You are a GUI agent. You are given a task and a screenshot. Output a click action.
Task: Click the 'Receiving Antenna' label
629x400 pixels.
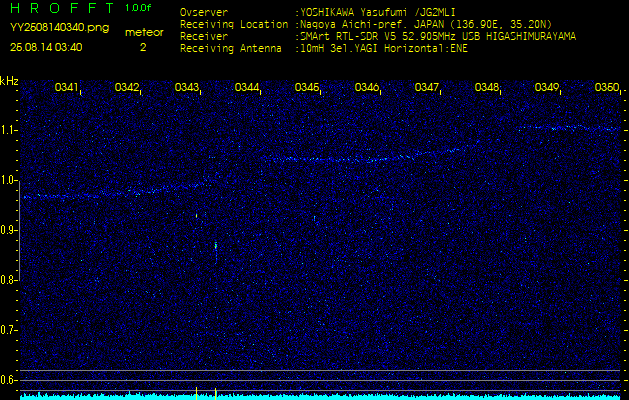(231, 49)
